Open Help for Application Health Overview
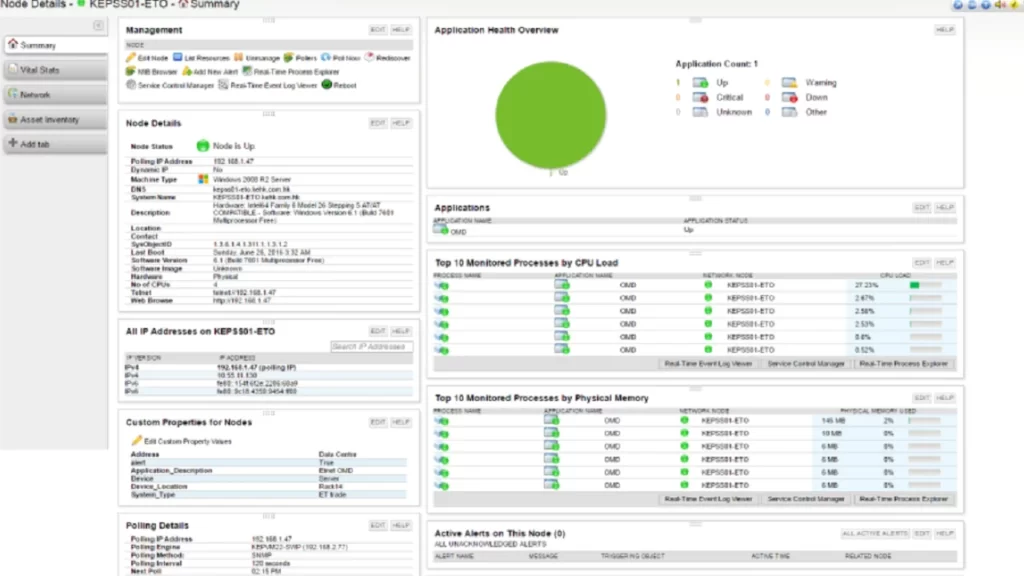The width and height of the screenshot is (1024, 576). coord(944,30)
